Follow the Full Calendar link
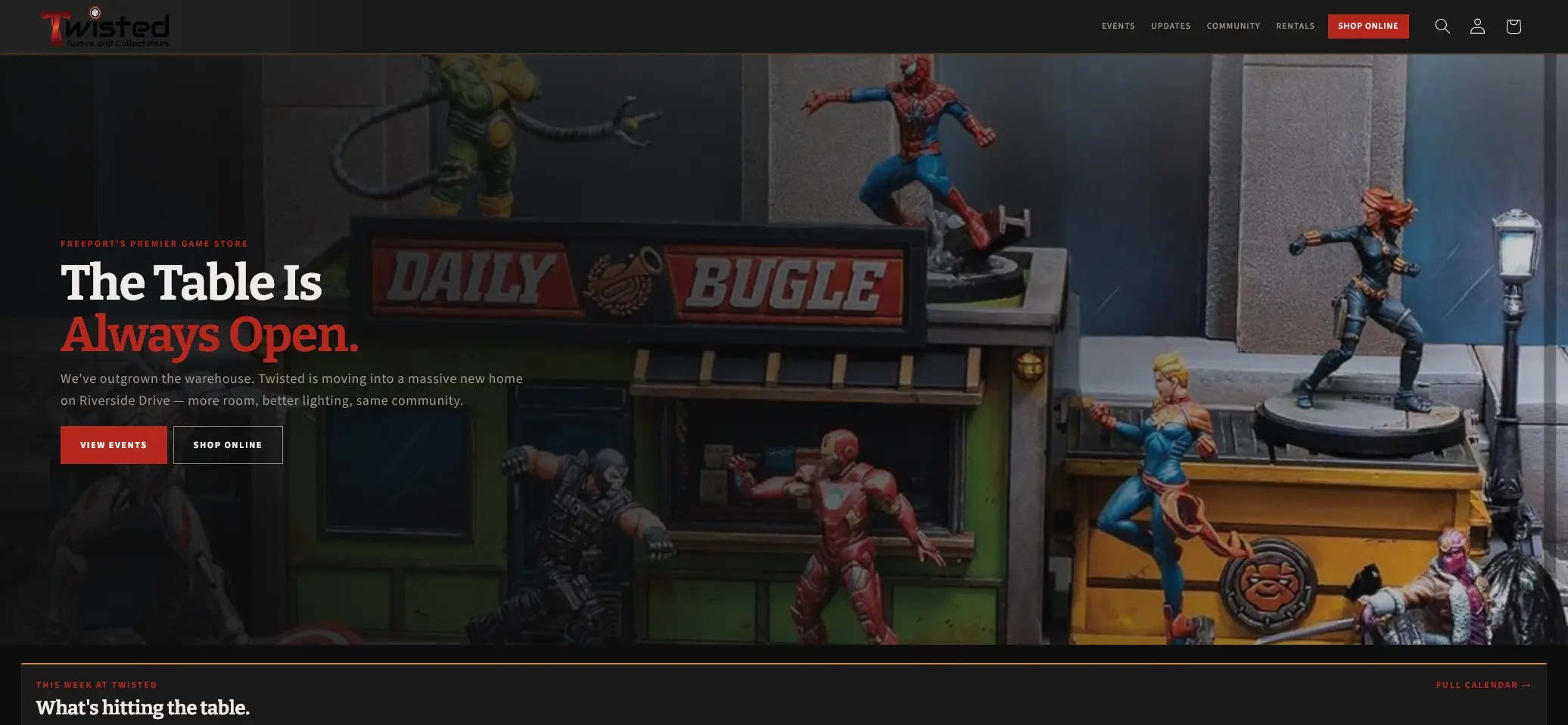This screenshot has width=1568, height=725. [x=1483, y=685]
